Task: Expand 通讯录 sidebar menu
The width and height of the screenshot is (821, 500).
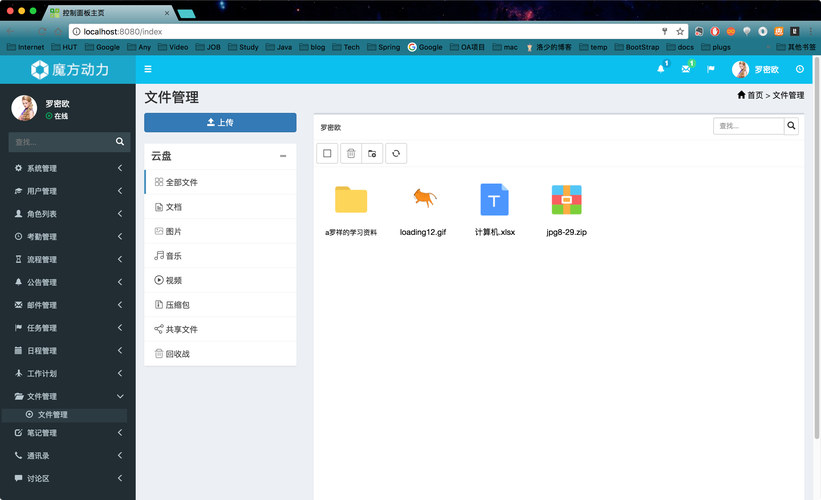Action: pos(68,455)
